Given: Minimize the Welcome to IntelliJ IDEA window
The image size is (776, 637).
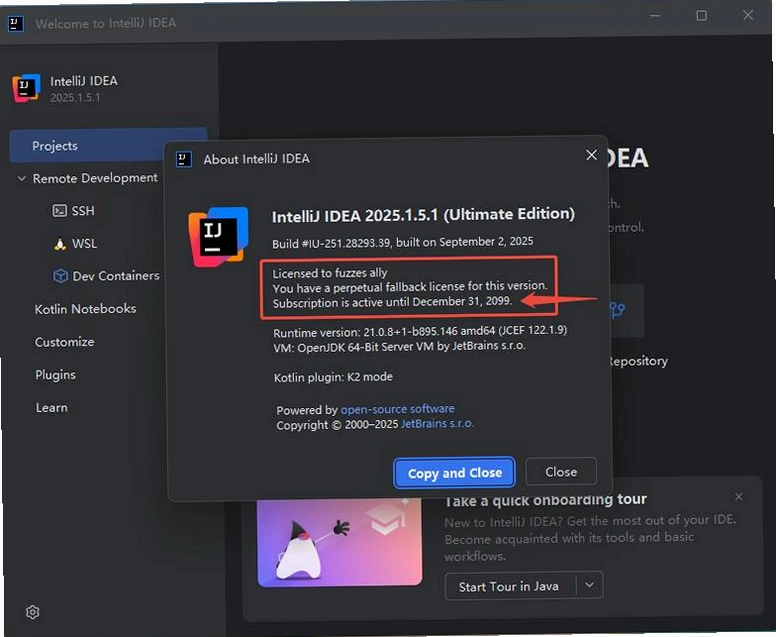Looking at the screenshot, I should (x=655, y=16).
